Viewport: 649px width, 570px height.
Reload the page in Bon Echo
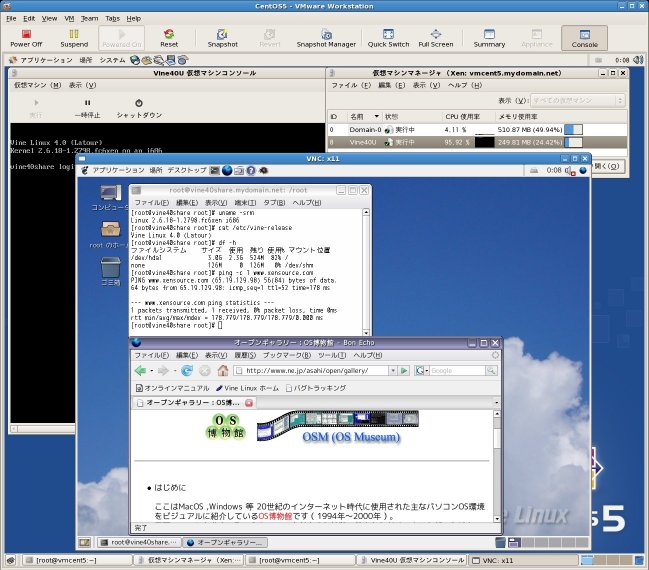187,370
